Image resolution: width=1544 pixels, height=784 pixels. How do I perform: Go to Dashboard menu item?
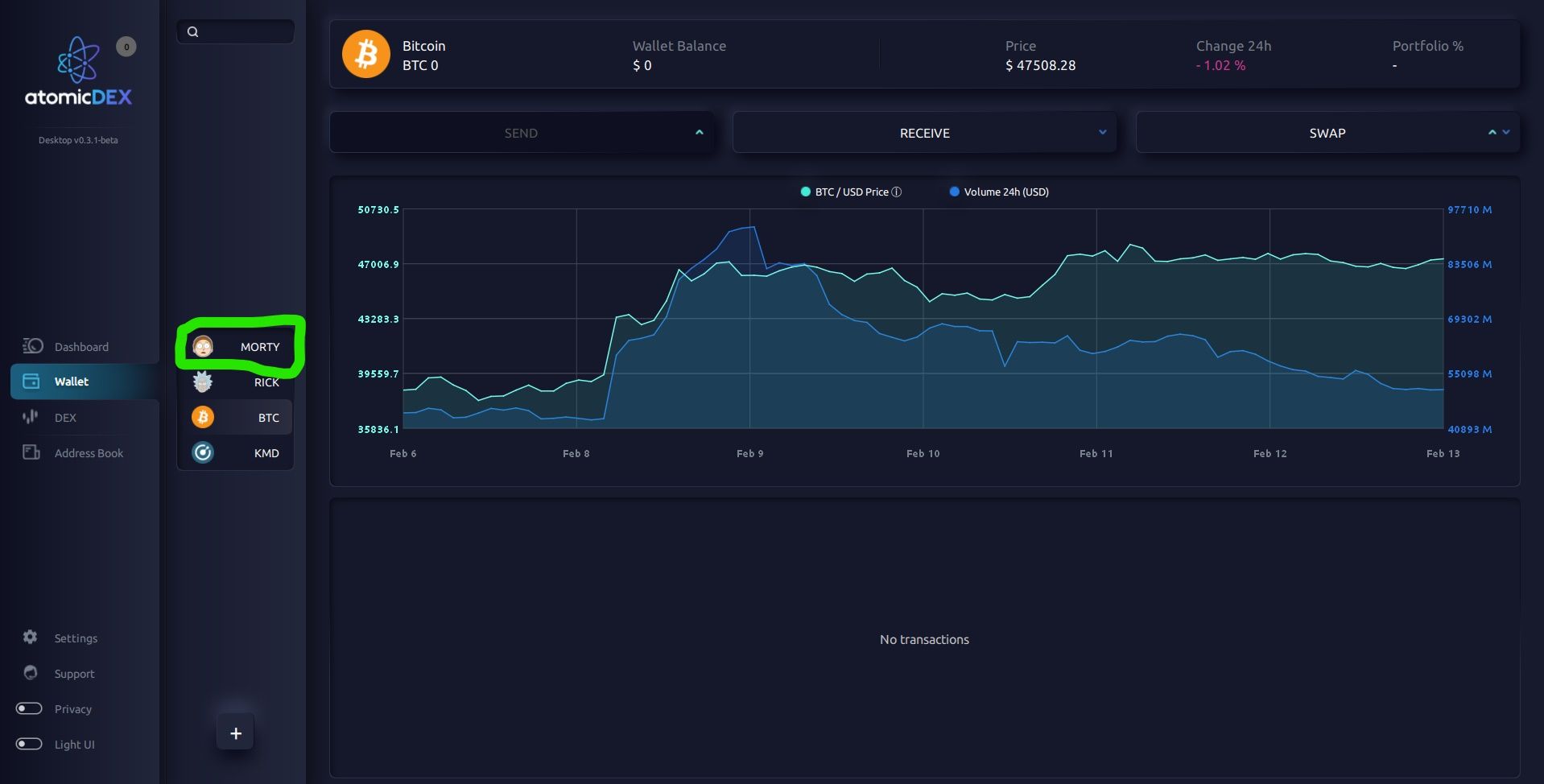(x=81, y=347)
